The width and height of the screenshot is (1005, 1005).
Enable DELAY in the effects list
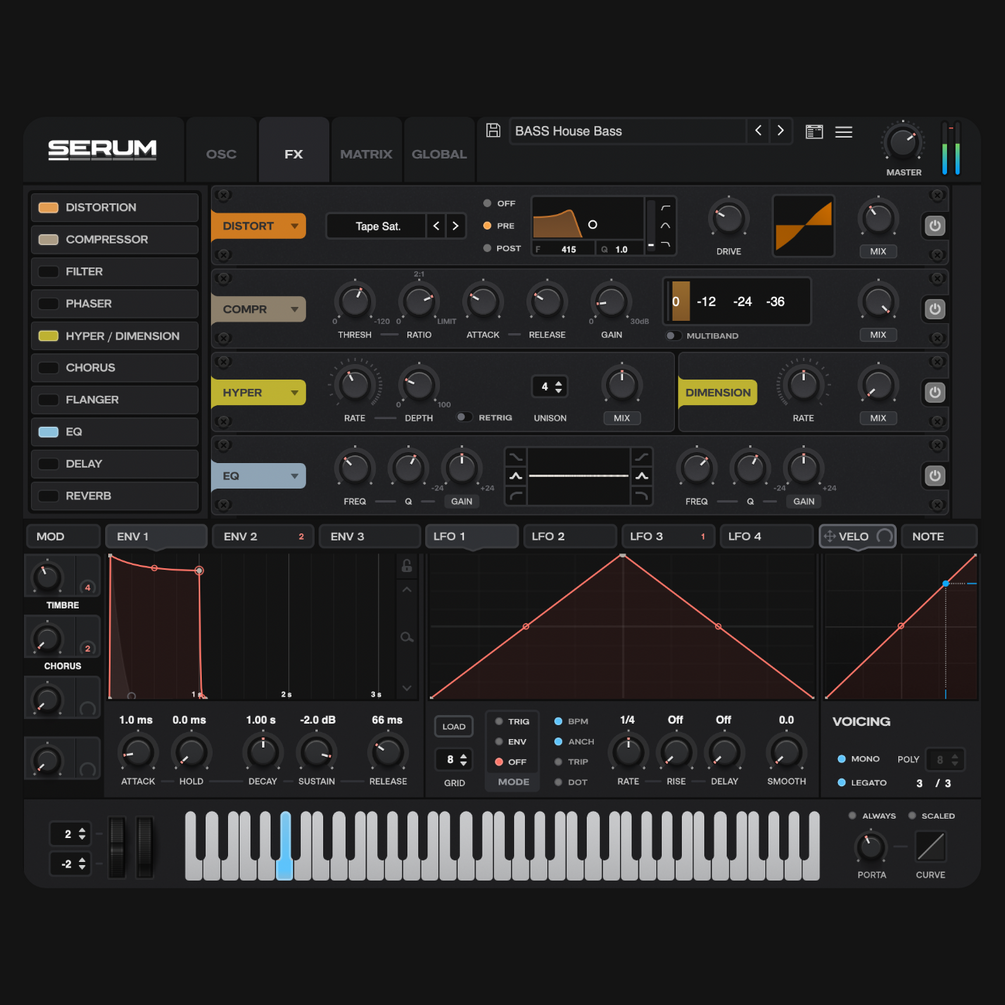pyautogui.click(x=115, y=463)
